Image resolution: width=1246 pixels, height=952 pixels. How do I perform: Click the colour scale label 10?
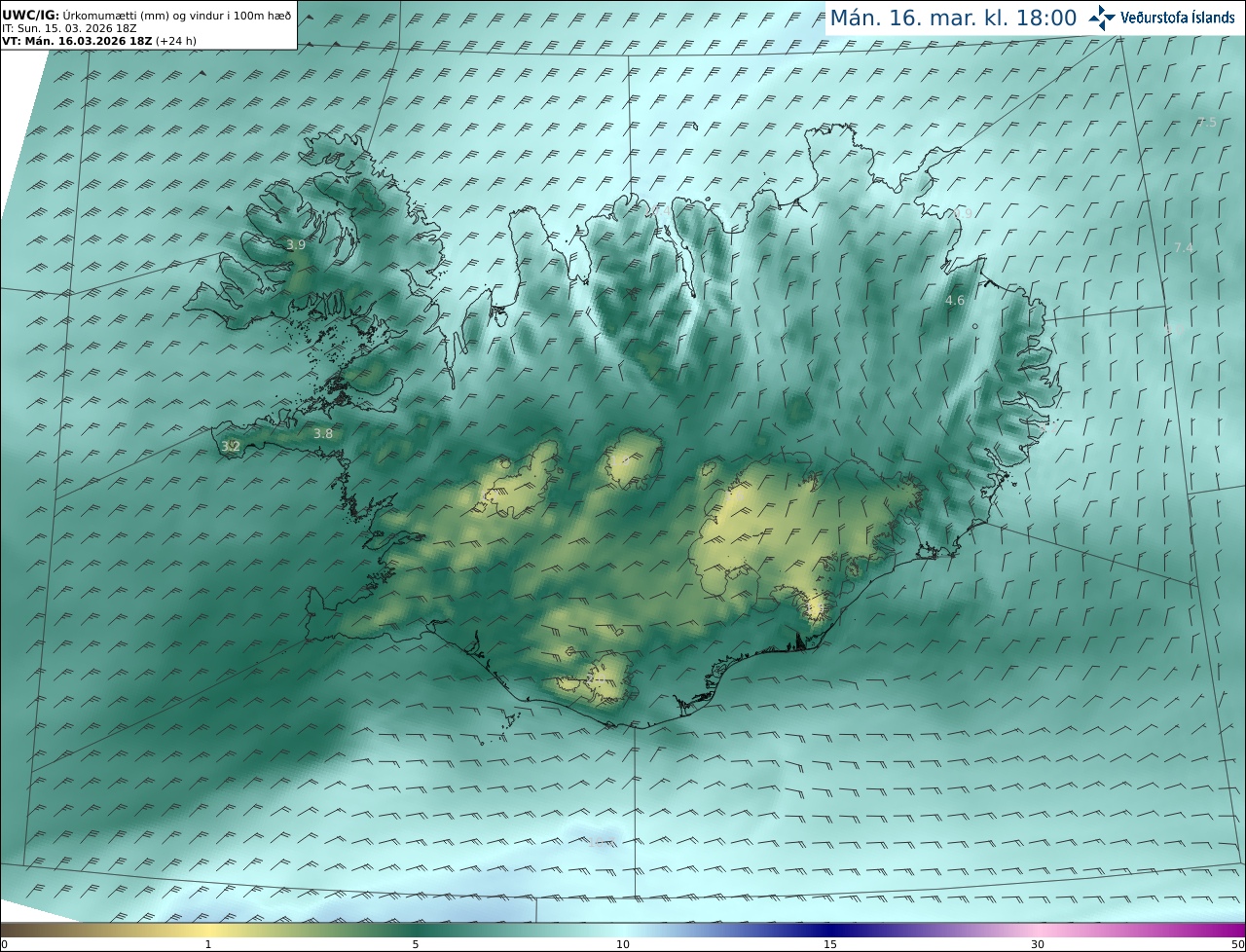[623, 944]
